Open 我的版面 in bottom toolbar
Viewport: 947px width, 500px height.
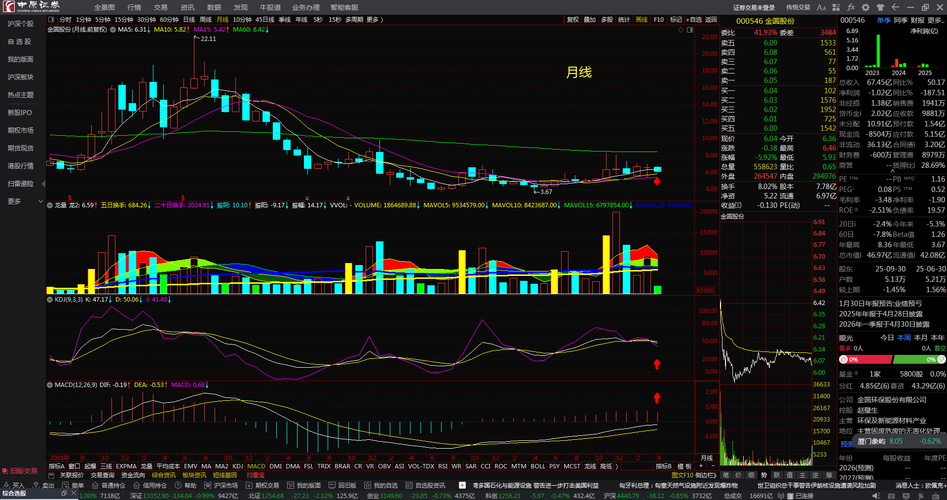pos(303,485)
